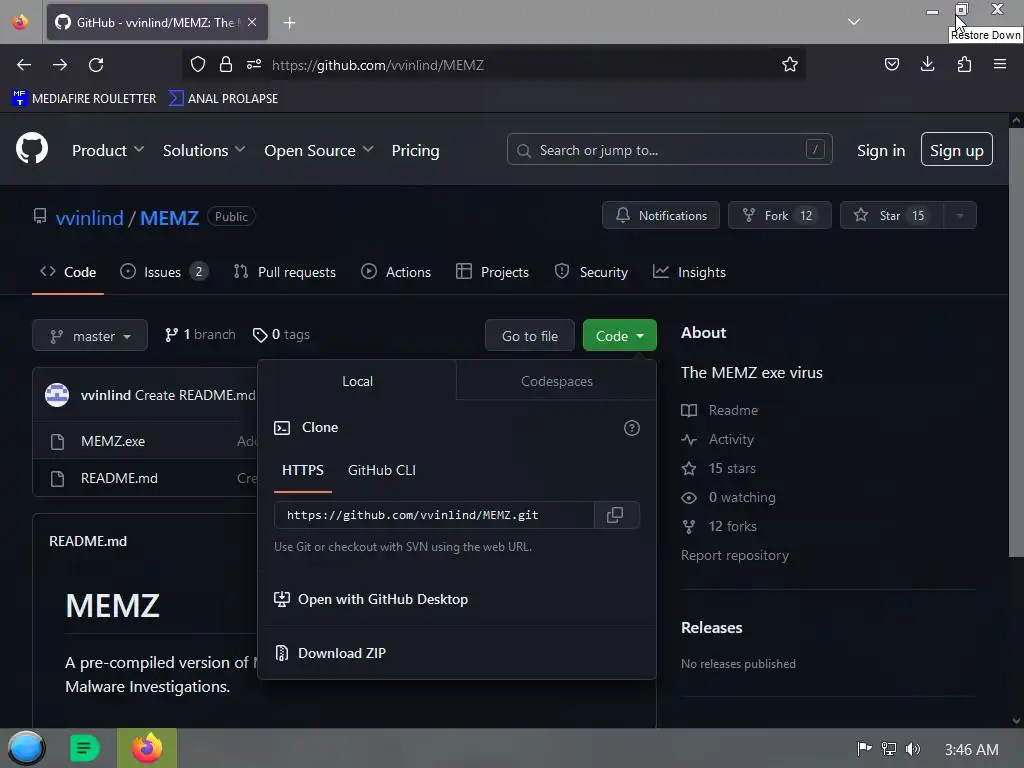Open the README.md file row
Screen dimensions: 1024x768
(119, 478)
